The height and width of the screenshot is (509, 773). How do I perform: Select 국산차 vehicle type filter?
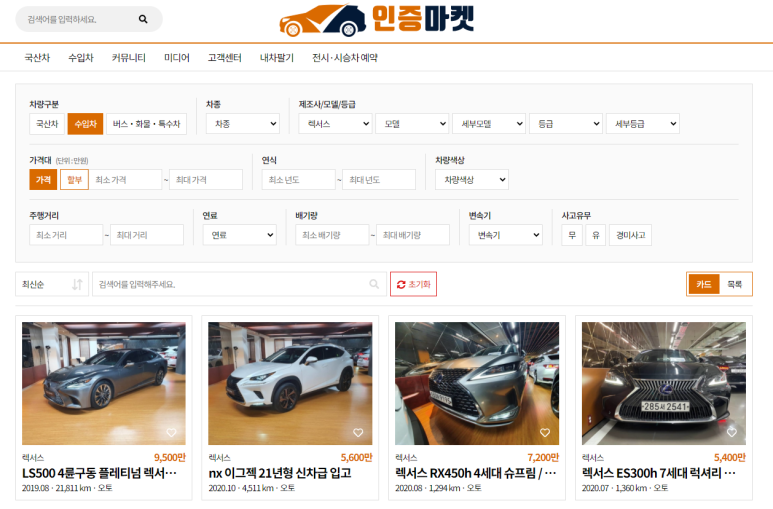(x=47, y=124)
